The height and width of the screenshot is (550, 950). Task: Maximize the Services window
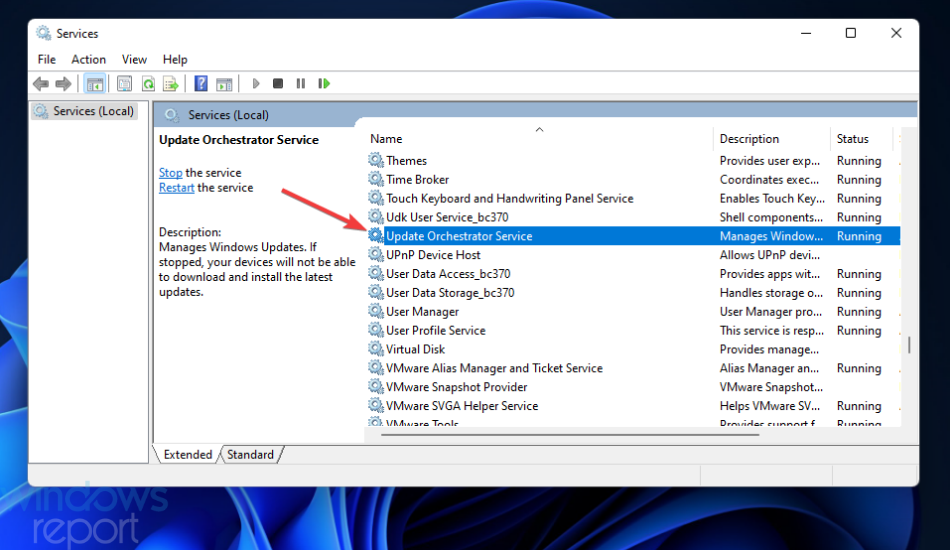(851, 33)
